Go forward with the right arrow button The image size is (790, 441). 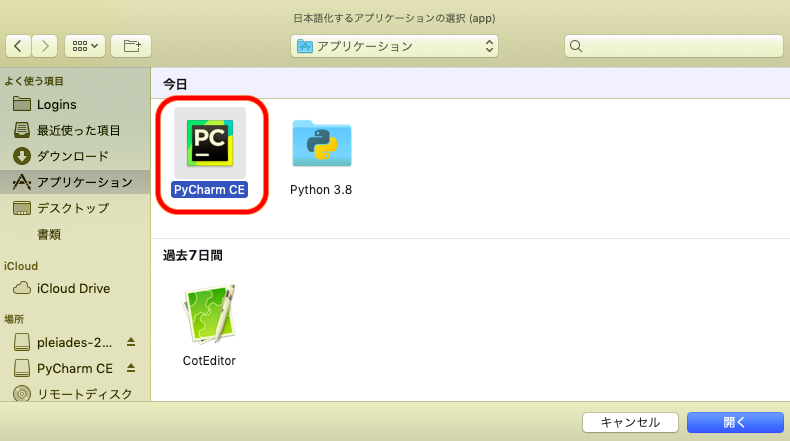[44, 46]
